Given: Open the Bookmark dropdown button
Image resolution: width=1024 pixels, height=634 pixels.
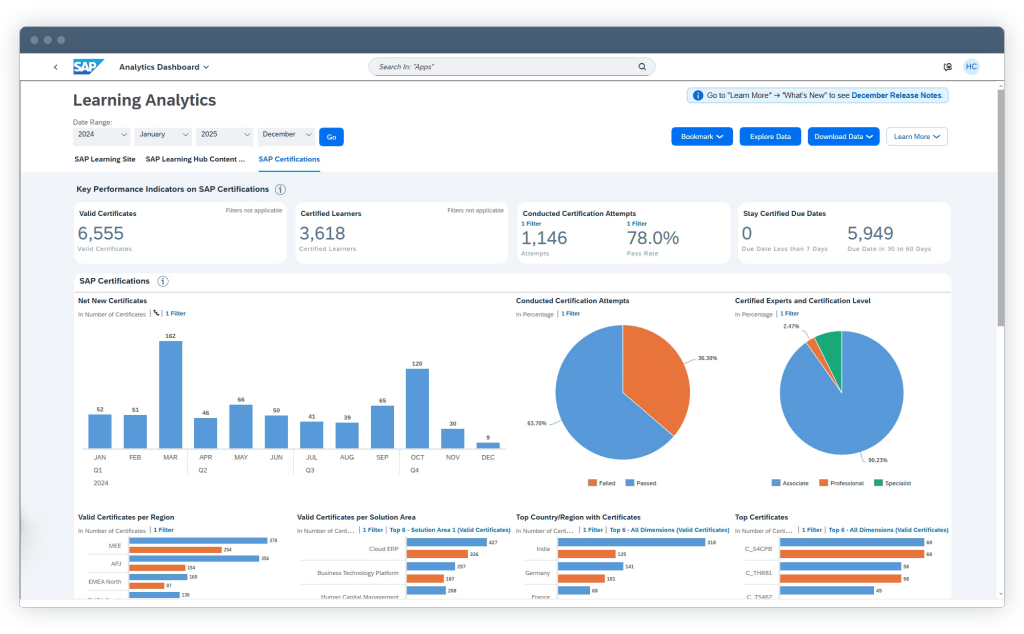Looking at the screenshot, I should [702, 136].
